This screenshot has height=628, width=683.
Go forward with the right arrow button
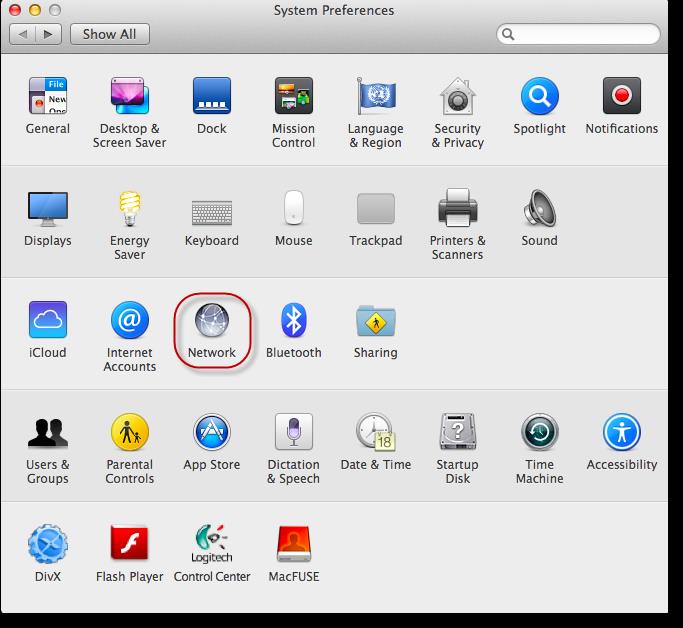[x=48, y=34]
